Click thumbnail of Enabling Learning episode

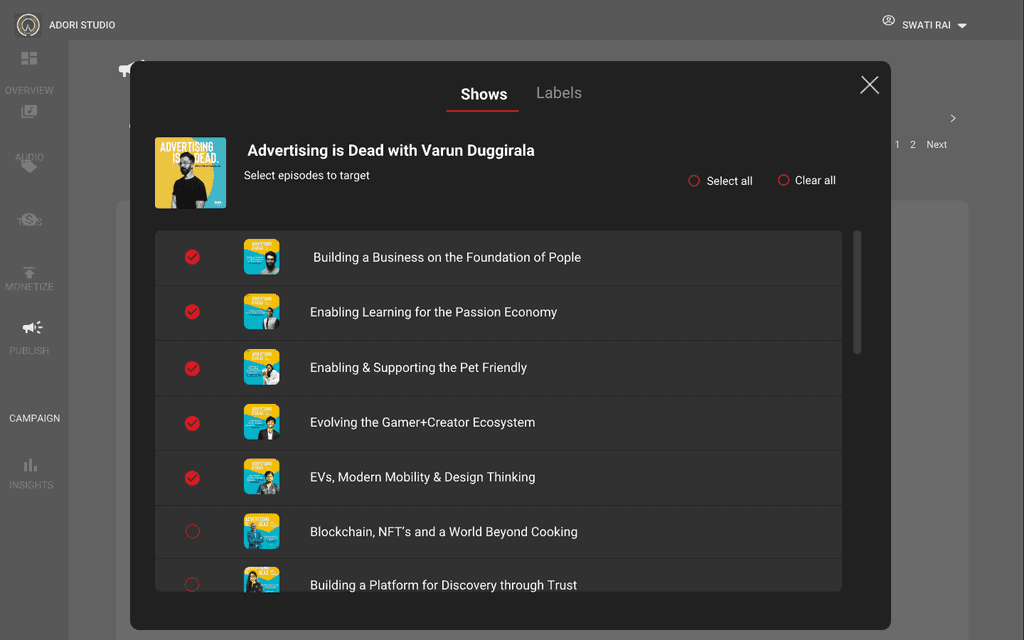[262, 312]
